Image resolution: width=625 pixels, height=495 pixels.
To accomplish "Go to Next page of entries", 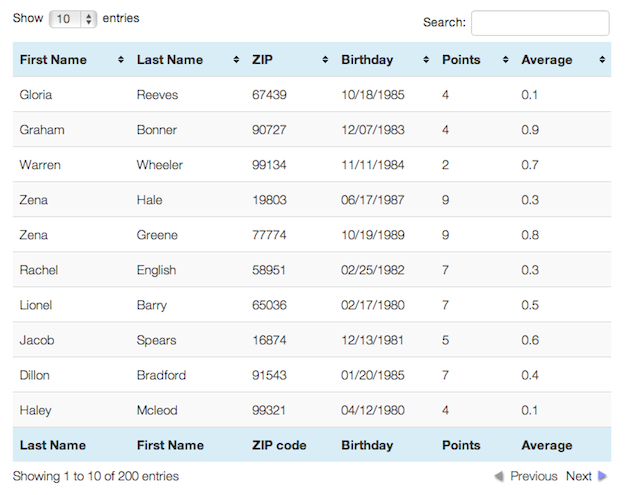I will (x=579, y=477).
